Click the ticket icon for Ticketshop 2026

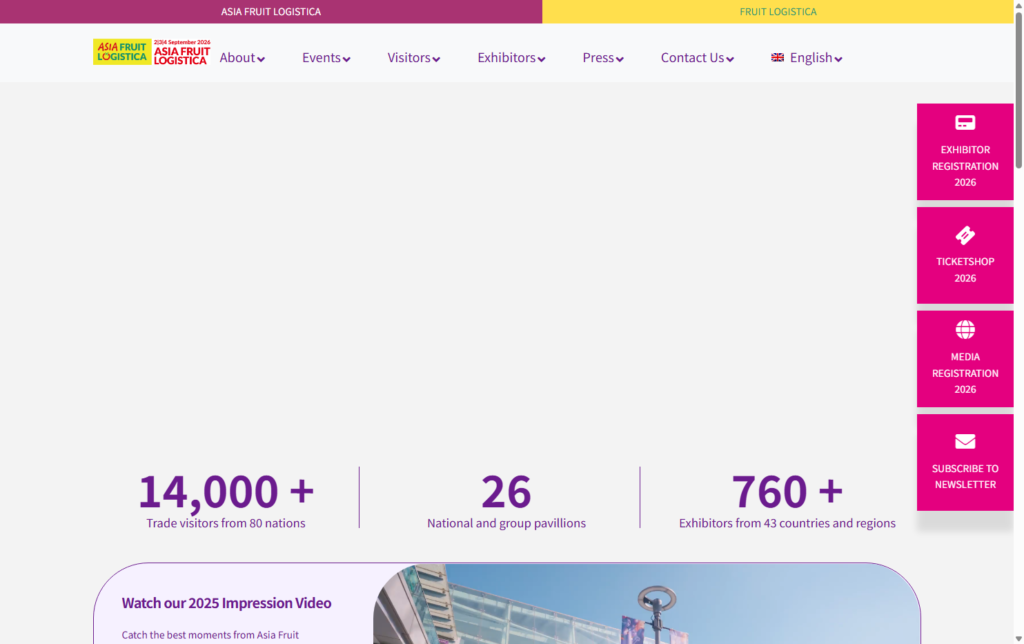[x=965, y=235]
